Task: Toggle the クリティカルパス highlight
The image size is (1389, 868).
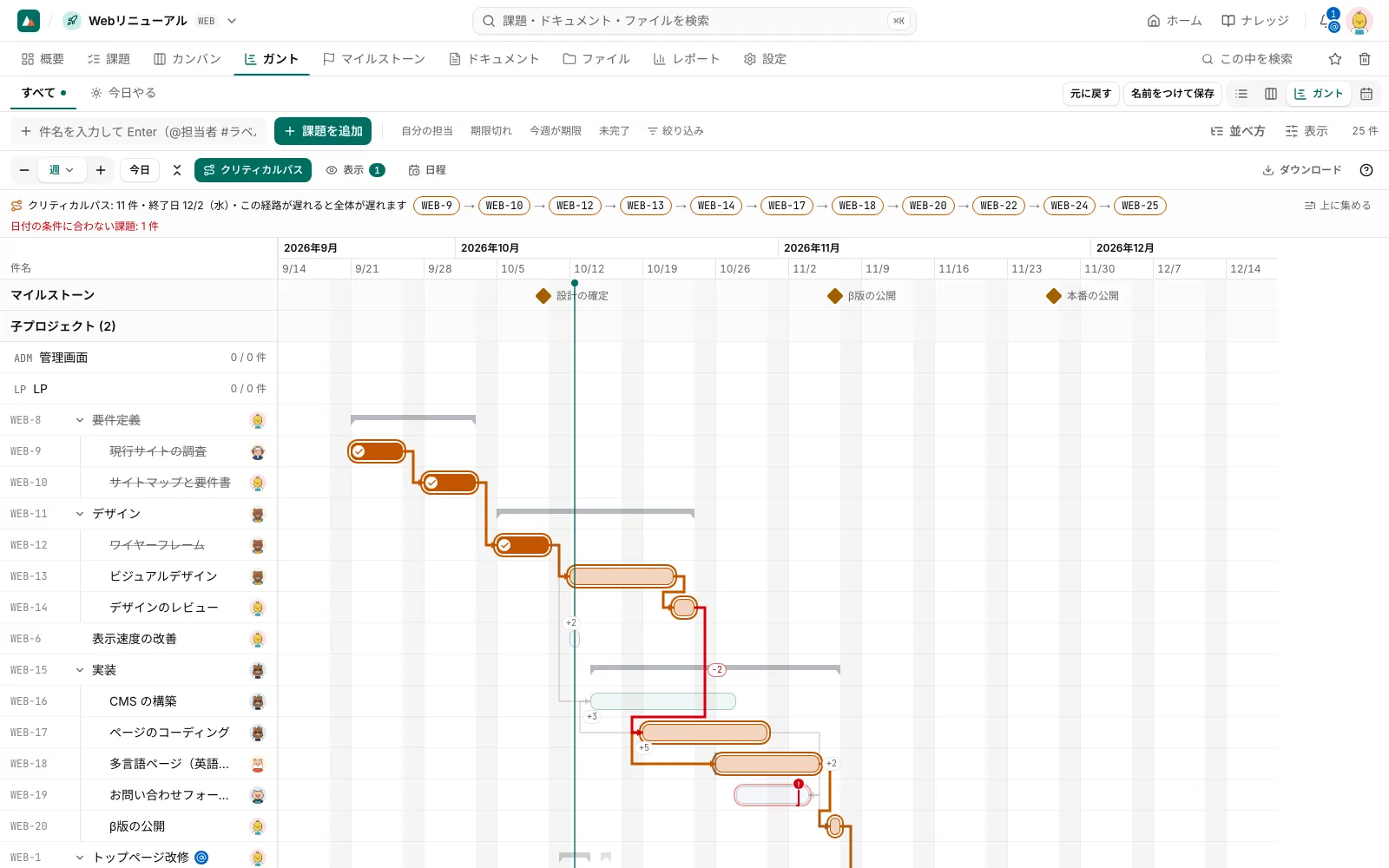Action: point(253,170)
